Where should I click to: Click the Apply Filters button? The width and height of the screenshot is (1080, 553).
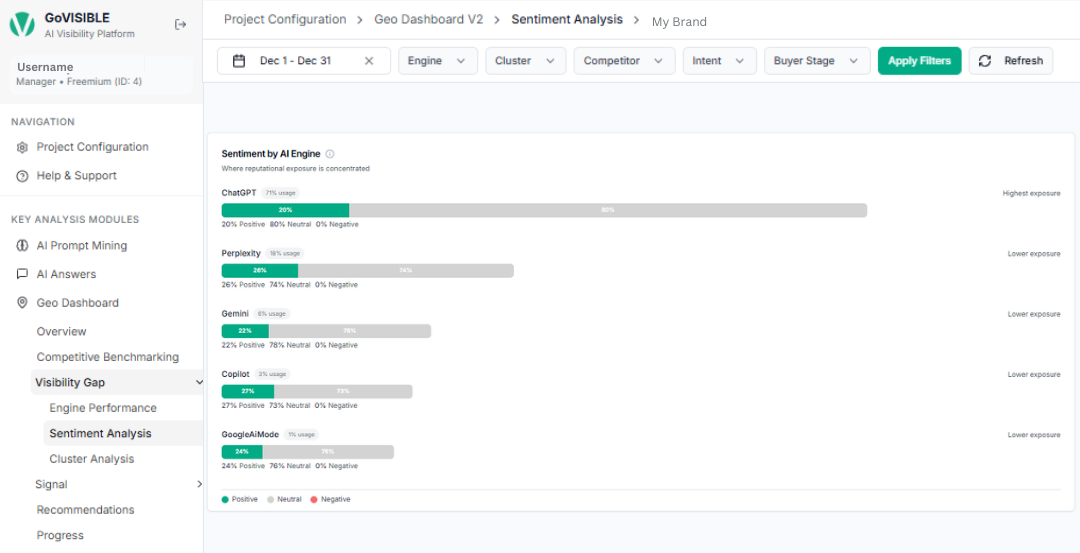tap(920, 61)
